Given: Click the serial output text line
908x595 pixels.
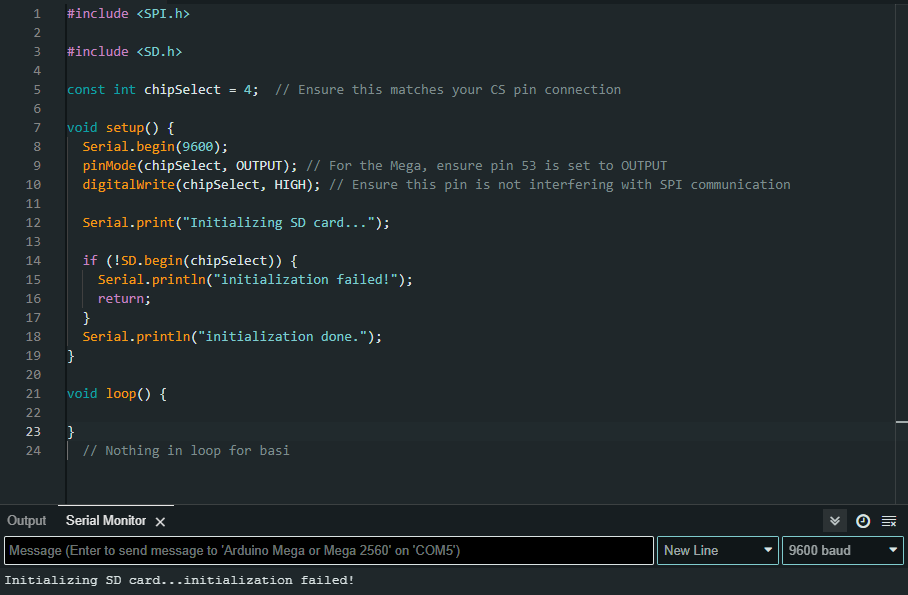Looking at the screenshot, I should click(x=180, y=580).
